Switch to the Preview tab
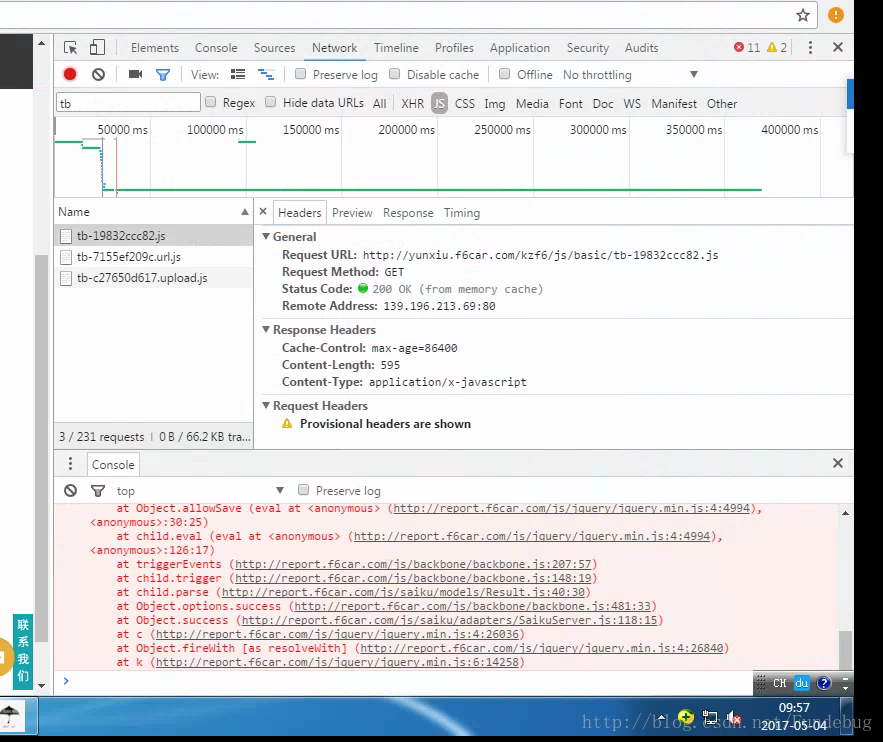 352,213
